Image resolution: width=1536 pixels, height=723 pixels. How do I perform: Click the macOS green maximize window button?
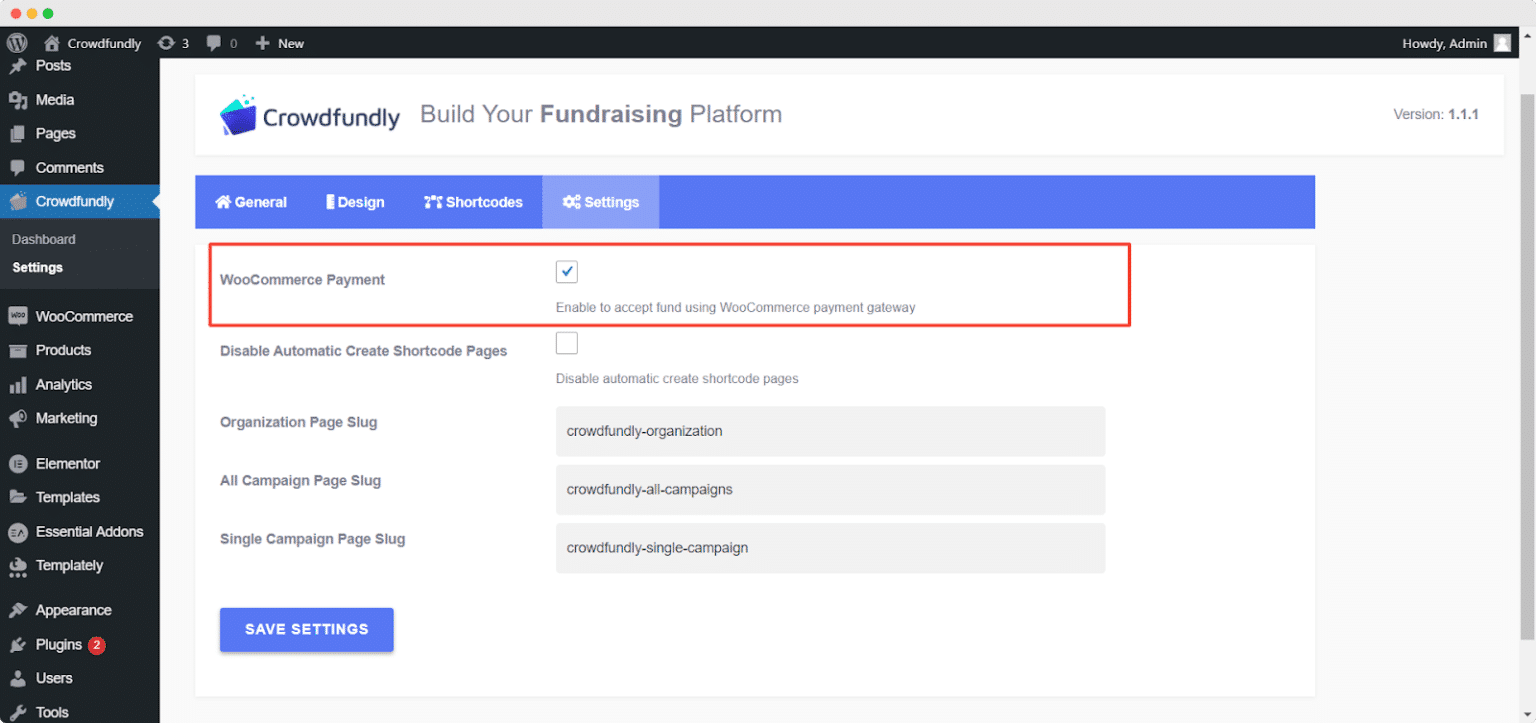click(48, 13)
